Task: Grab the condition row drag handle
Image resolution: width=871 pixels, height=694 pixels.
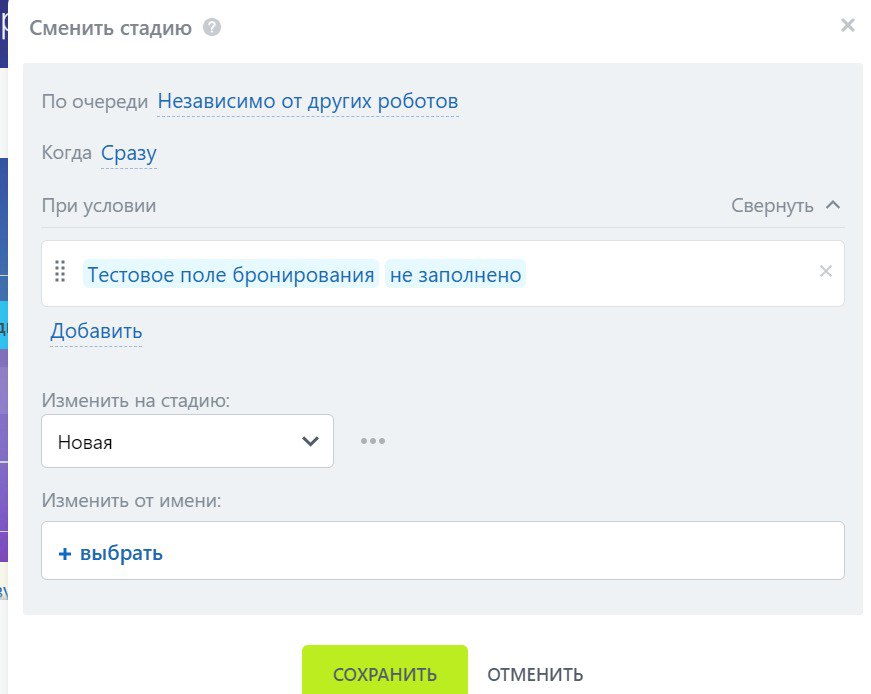Action: [x=60, y=272]
